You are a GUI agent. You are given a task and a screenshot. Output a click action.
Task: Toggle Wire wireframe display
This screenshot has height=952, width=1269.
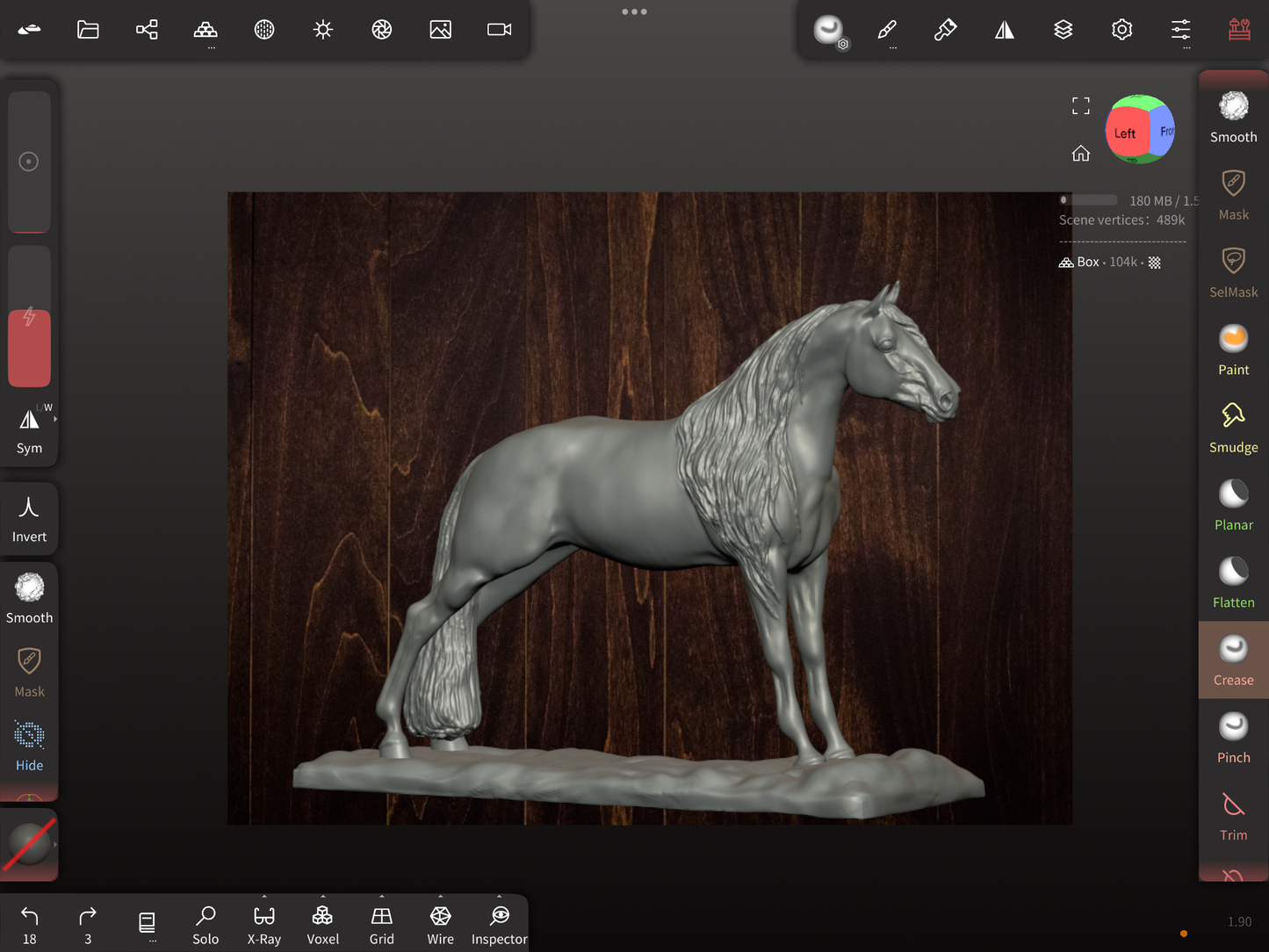pyautogui.click(x=440, y=924)
